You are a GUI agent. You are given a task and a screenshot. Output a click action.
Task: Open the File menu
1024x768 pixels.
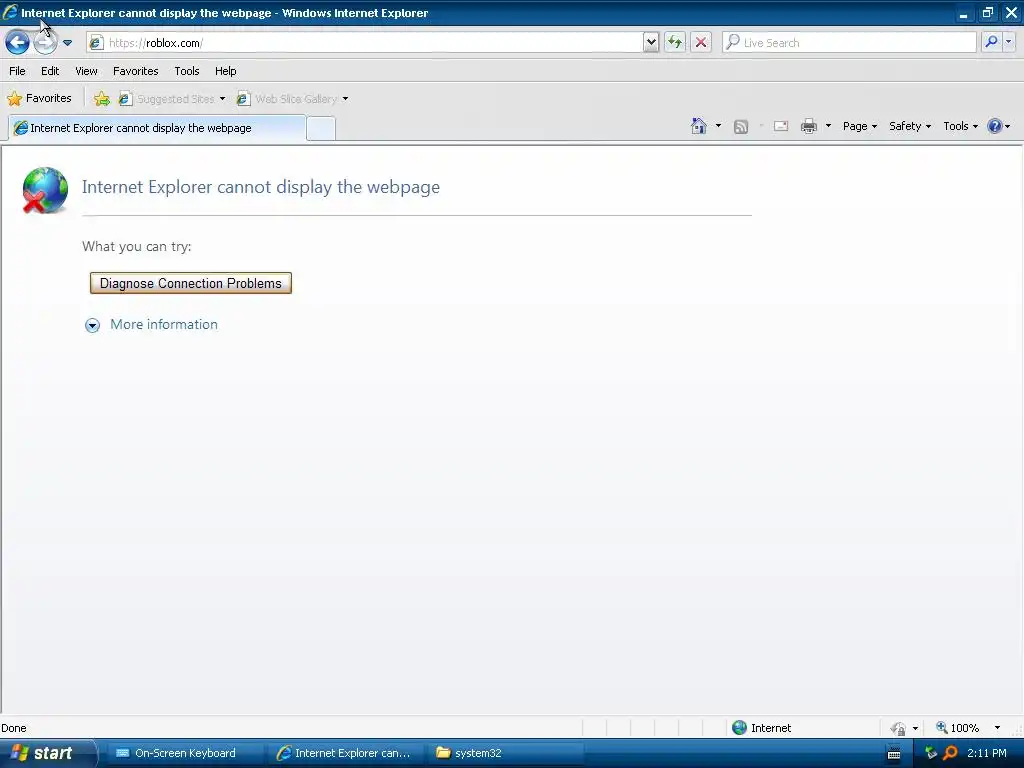[x=17, y=71]
